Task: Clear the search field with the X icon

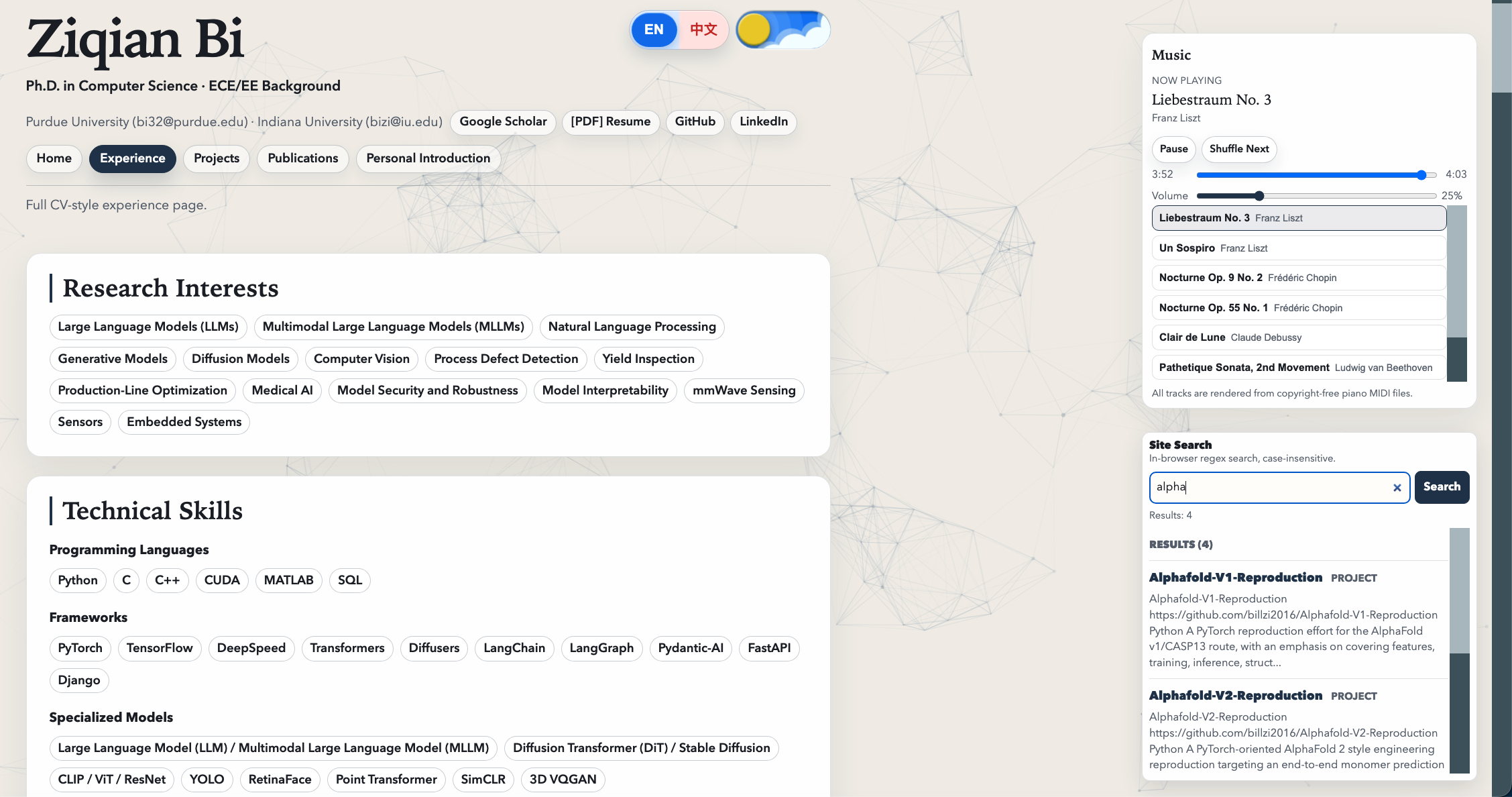Action: (x=1397, y=488)
